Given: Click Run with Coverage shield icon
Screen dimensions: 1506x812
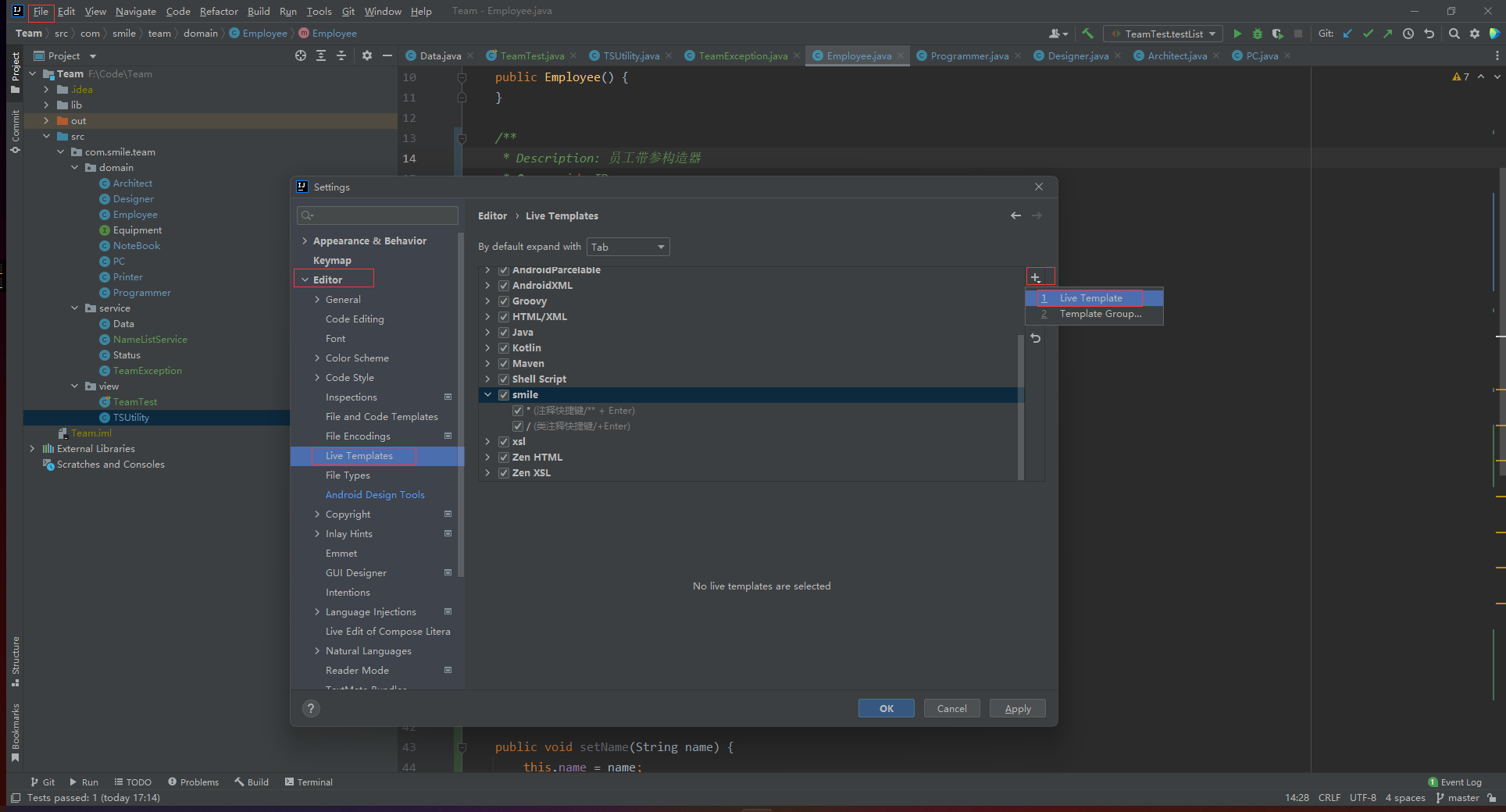Looking at the screenshot, I should pyautogui.click(x=1278, y=34).
